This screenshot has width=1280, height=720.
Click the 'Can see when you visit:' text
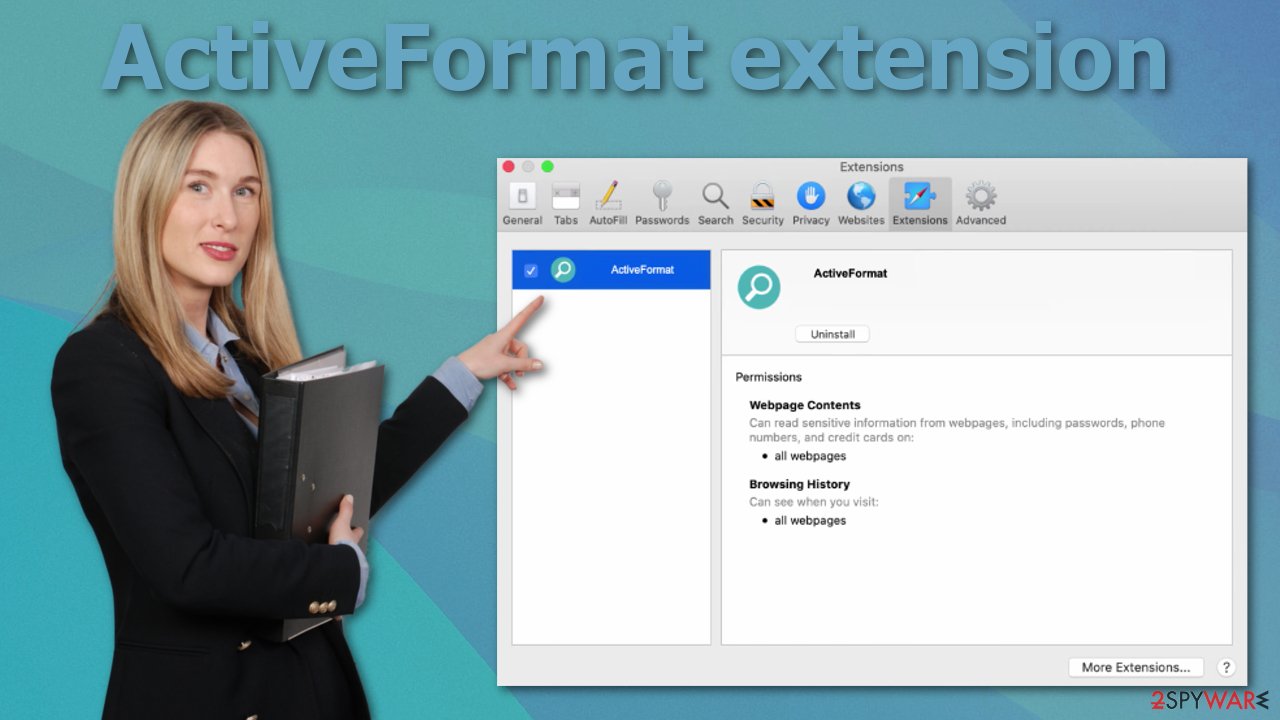tap(814, 502)
